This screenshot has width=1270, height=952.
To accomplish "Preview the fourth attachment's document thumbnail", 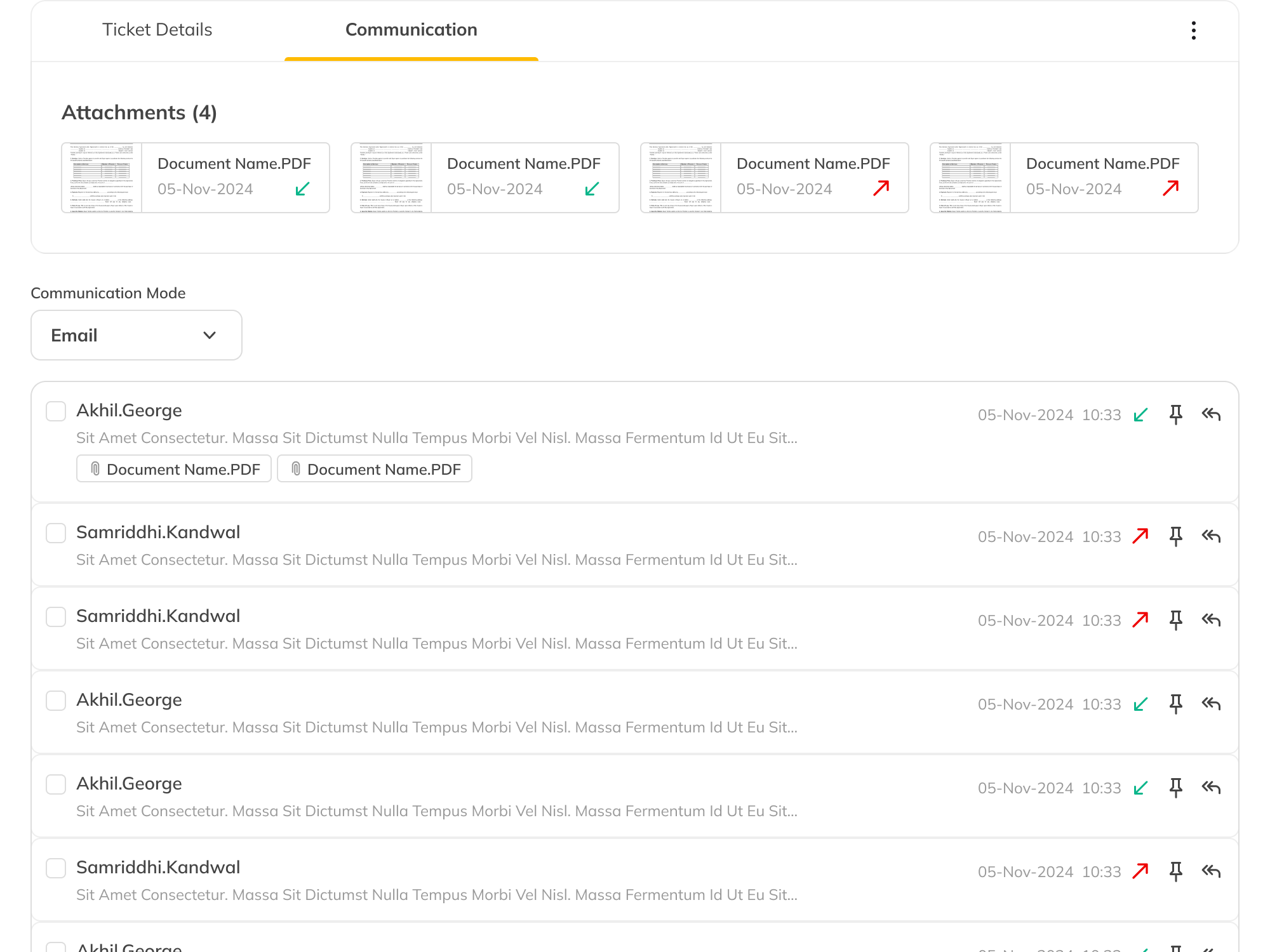I will coord(970,178).
